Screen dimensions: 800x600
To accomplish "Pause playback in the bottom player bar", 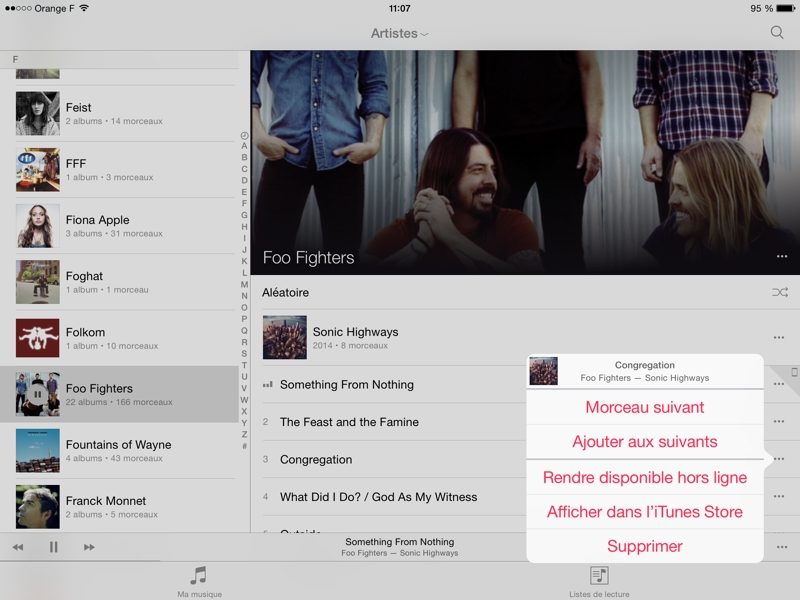I will pos(54,547).
